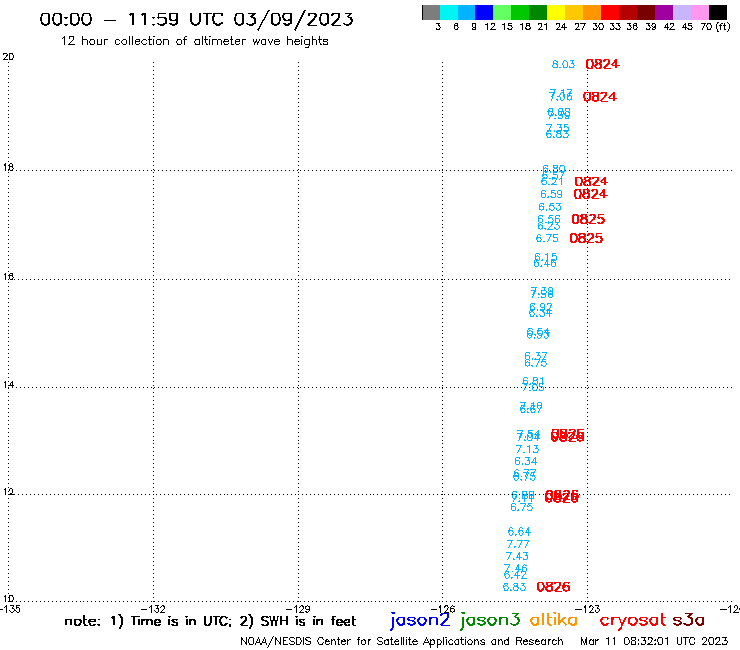Click the 6.59 wave height reading

pyautogui.click(x=551, y=194)
